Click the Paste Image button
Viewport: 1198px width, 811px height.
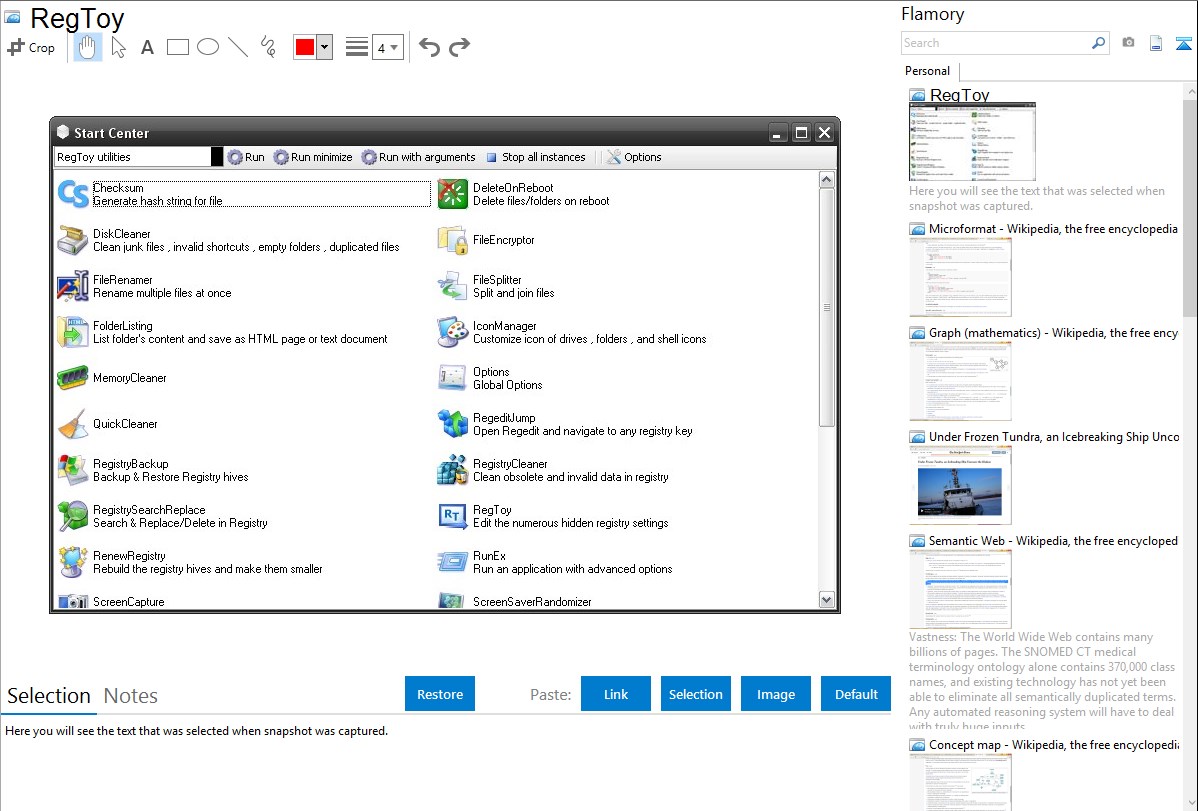pos(776,694)
